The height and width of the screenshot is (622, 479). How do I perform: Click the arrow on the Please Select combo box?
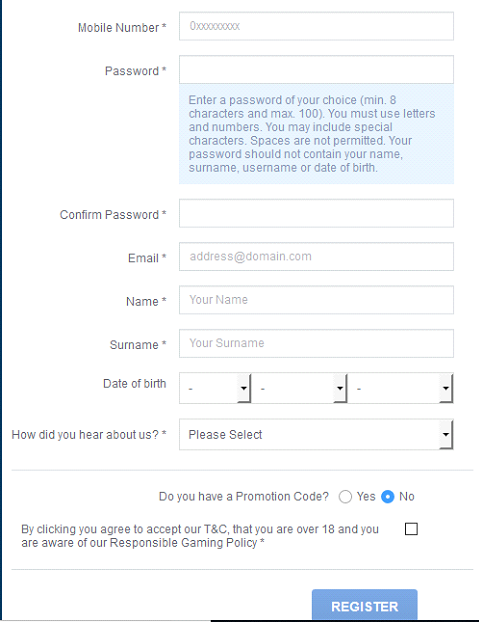(446, 434)
